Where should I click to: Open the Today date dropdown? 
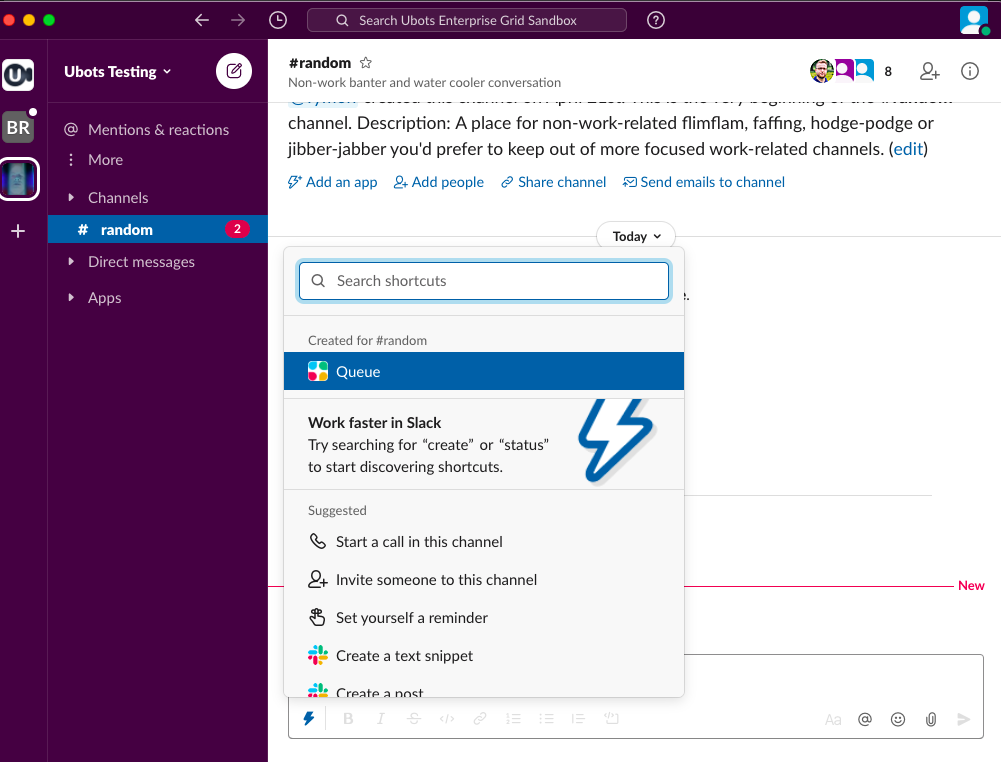(635, 236)
